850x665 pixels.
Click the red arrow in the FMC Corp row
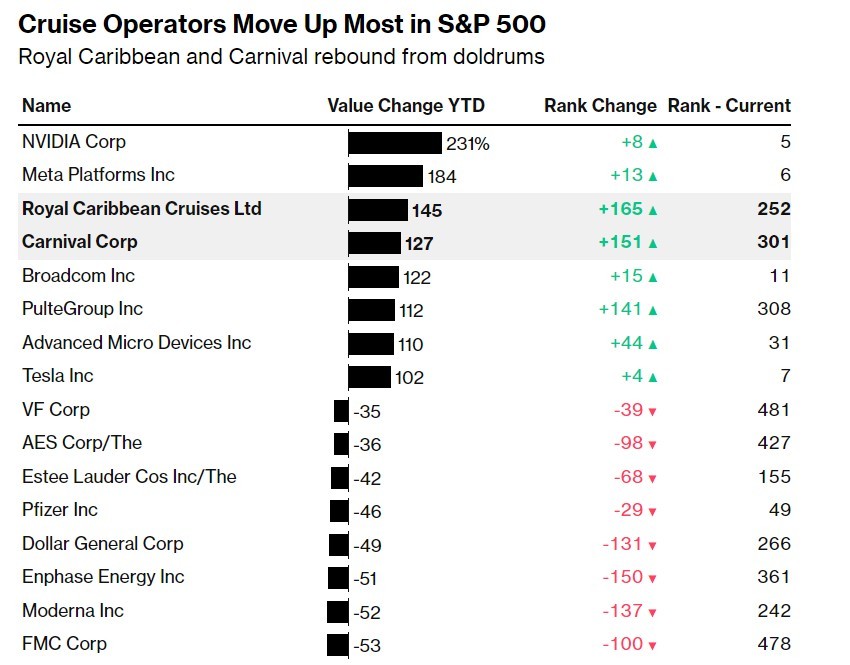[x=653, y=645]
